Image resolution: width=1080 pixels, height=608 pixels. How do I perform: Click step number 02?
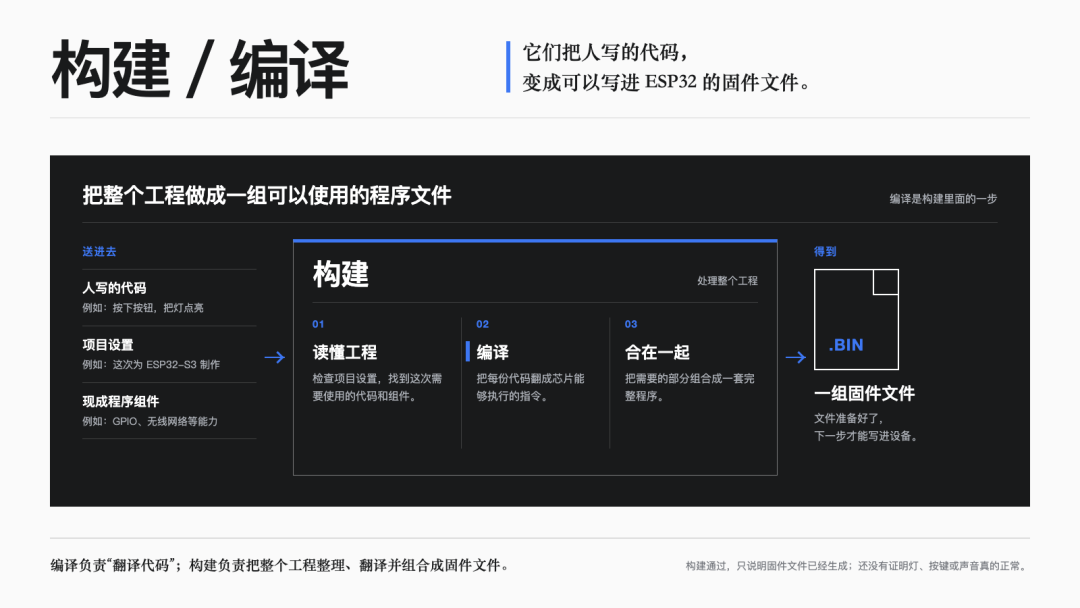pos(482,324)
